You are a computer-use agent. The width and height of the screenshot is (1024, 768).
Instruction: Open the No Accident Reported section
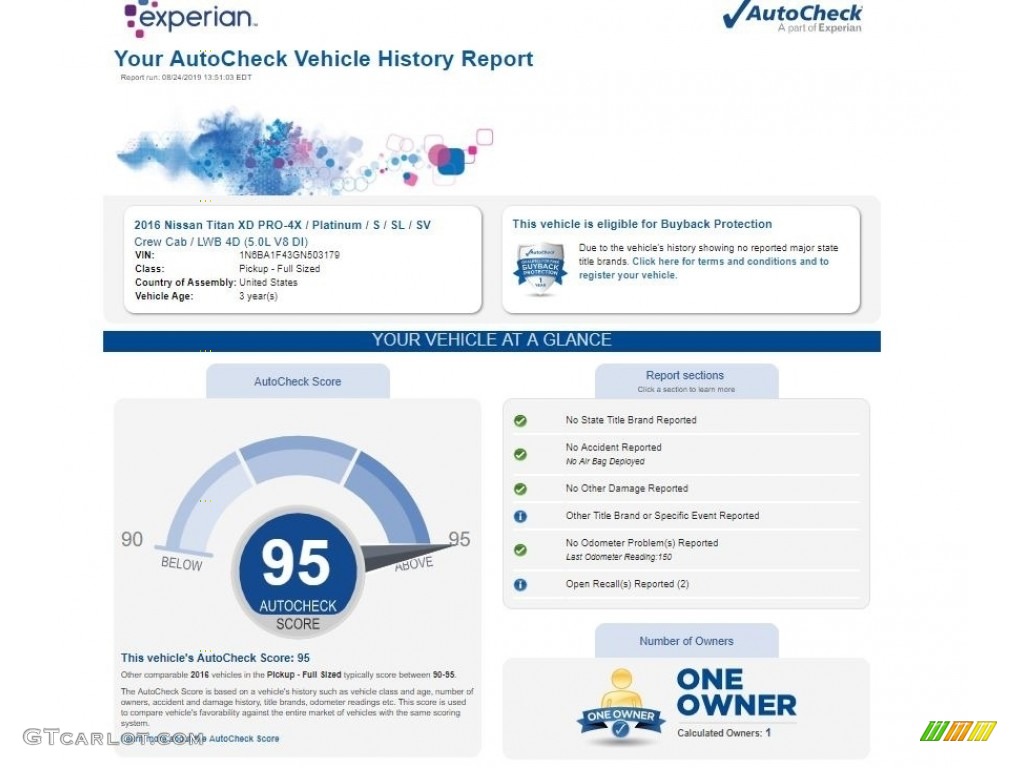coord(613,448)
